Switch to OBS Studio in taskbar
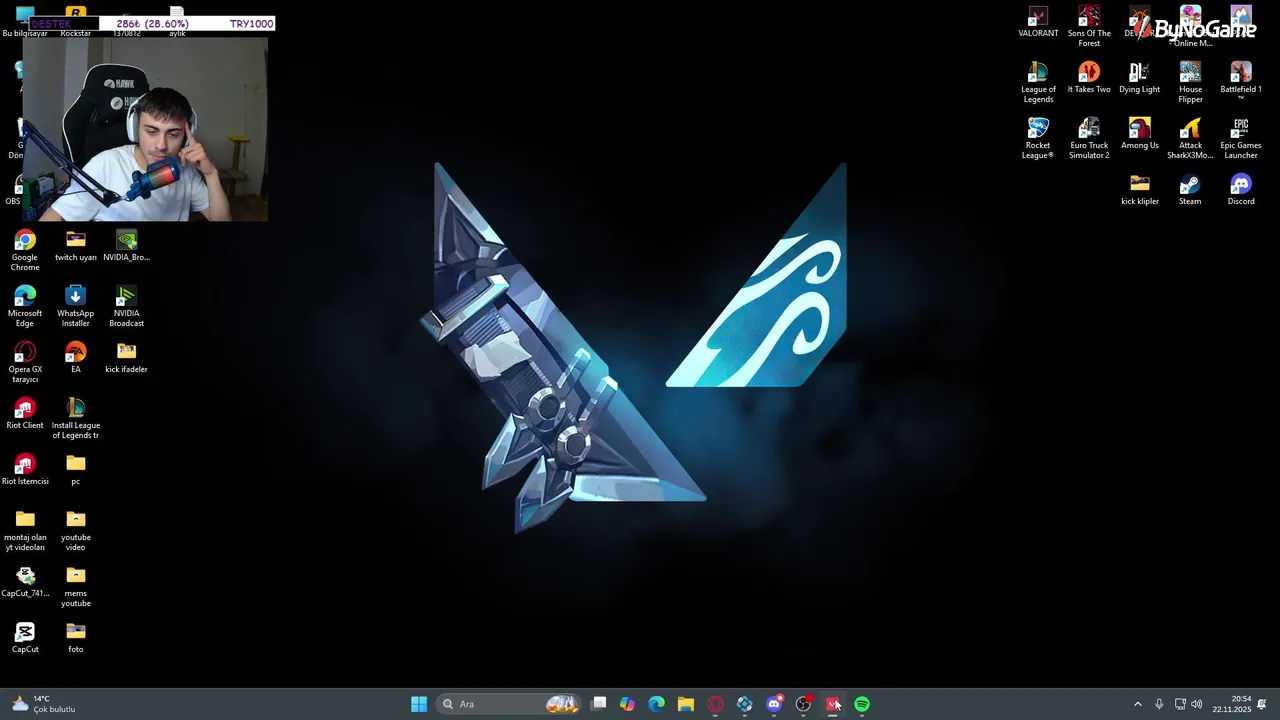 [x=803, y=704]
